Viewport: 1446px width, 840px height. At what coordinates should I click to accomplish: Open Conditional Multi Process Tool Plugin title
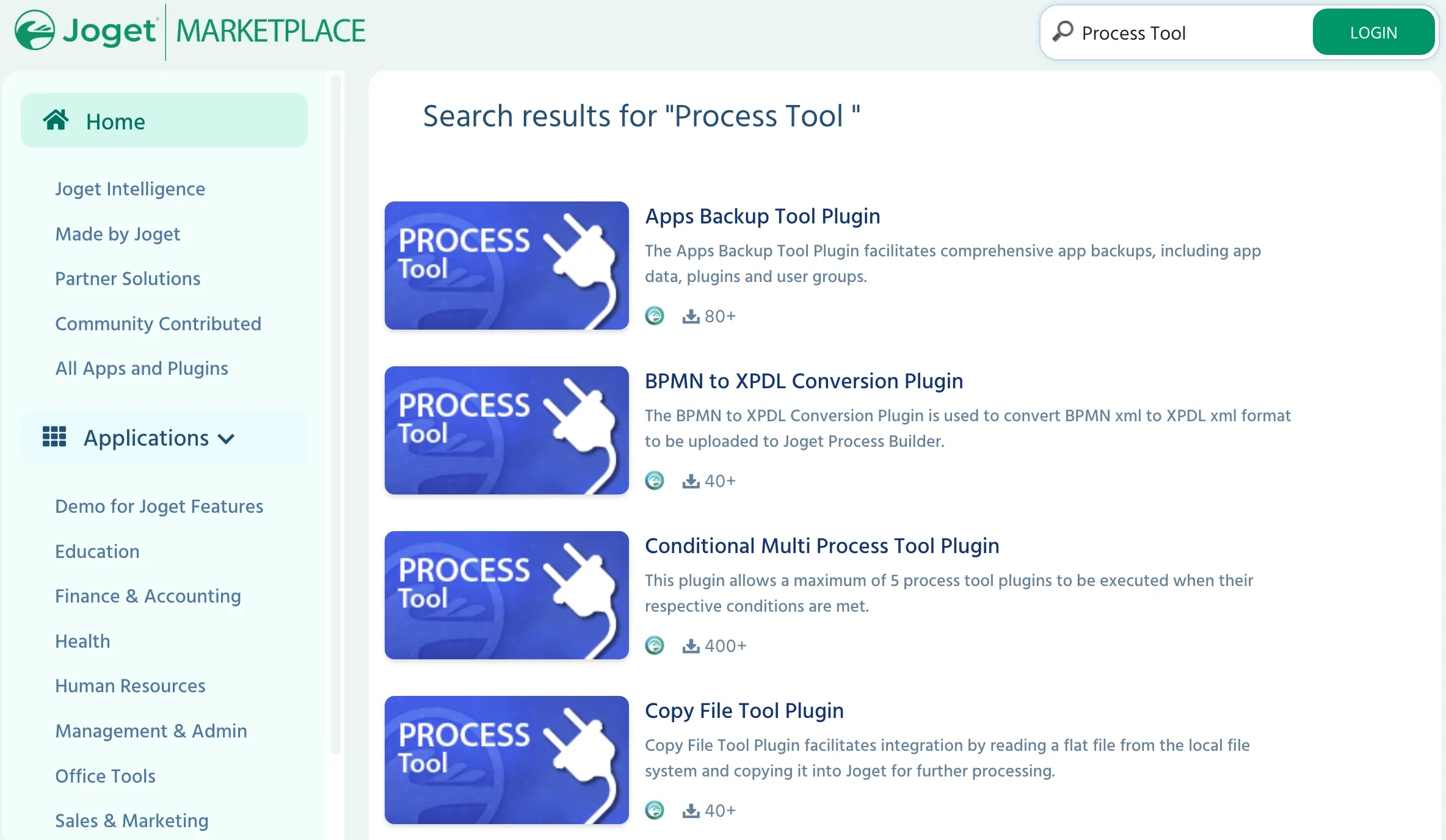822,546
